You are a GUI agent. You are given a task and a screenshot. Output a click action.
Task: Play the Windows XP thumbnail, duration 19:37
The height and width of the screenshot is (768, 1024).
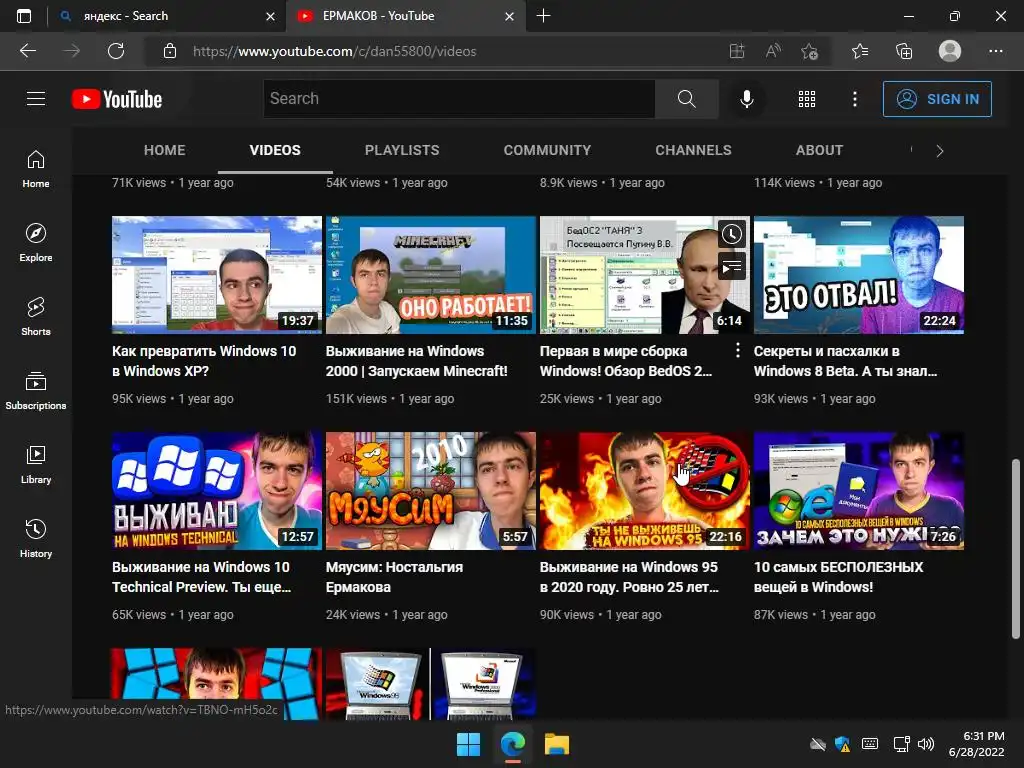[x=217, y=275]
